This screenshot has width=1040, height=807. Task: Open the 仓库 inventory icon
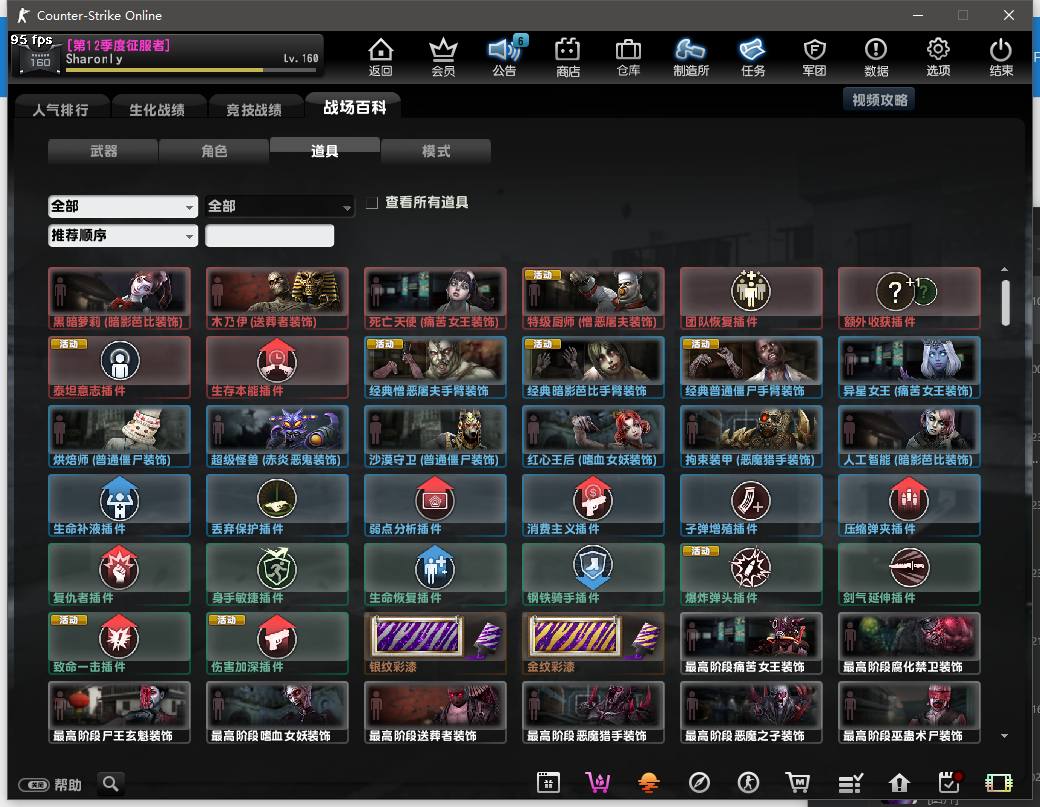(x=628, y=57)
